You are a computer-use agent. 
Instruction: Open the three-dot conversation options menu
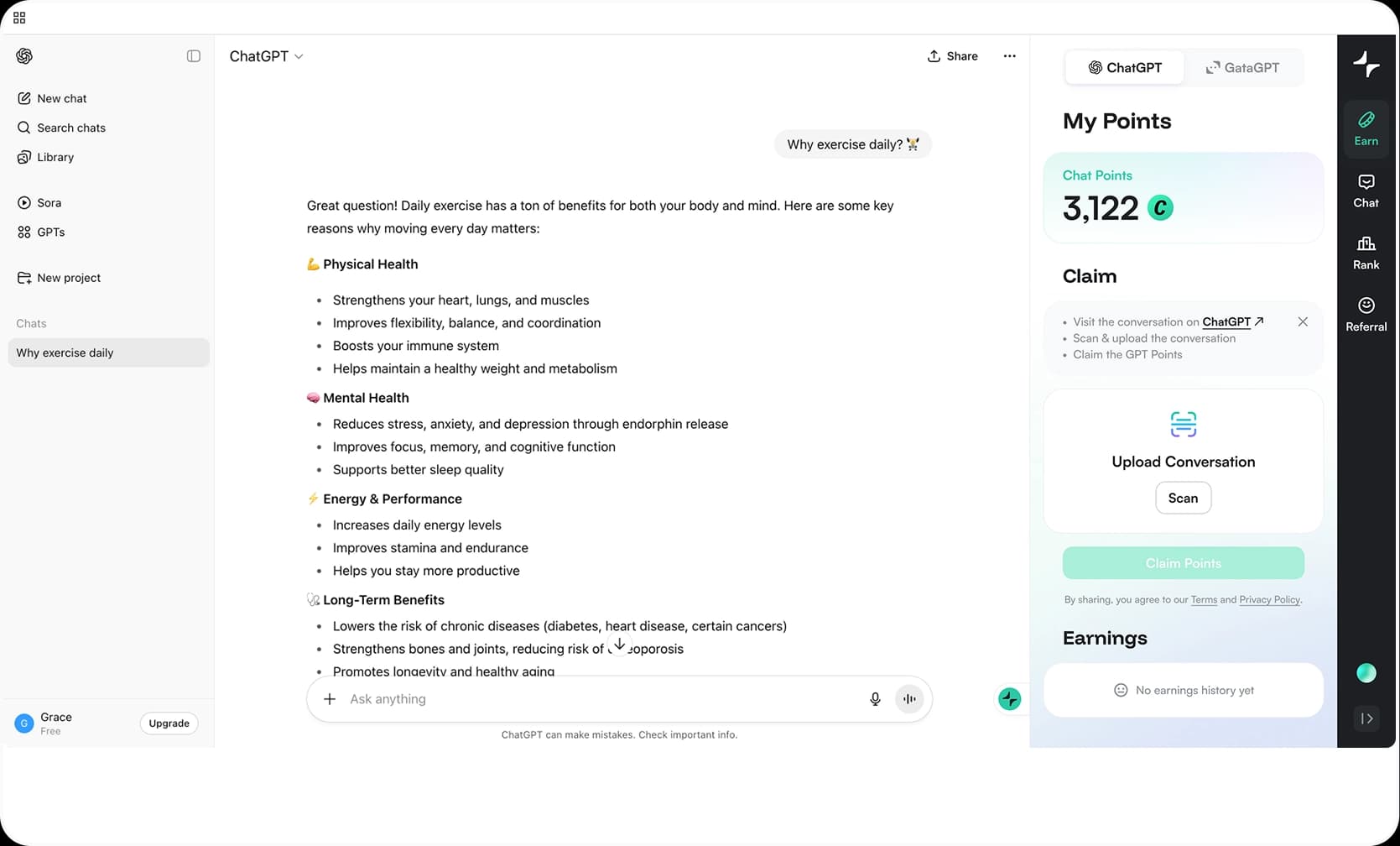1009,56
